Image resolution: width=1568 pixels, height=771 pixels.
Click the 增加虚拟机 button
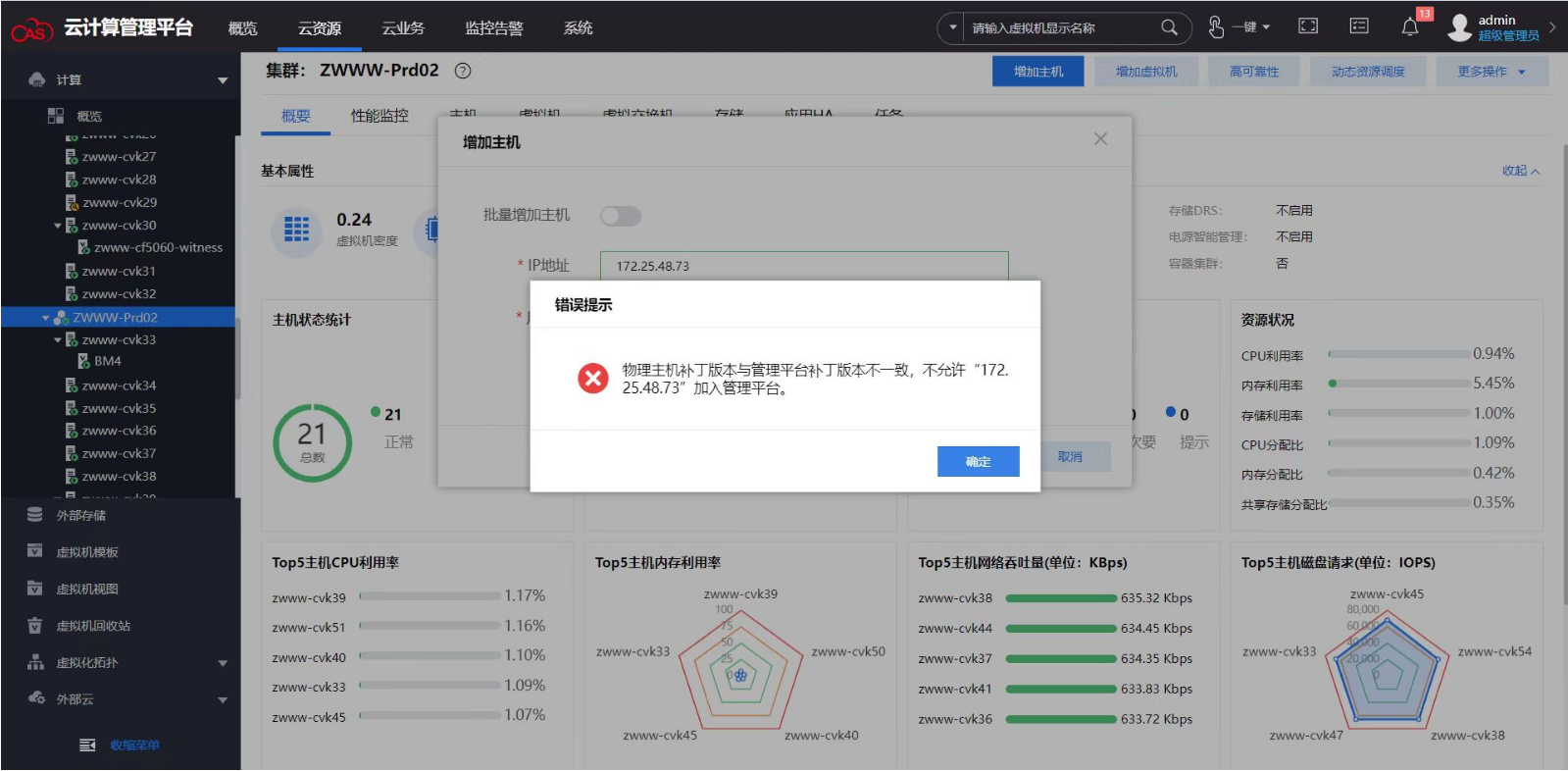click(1146, 72)
